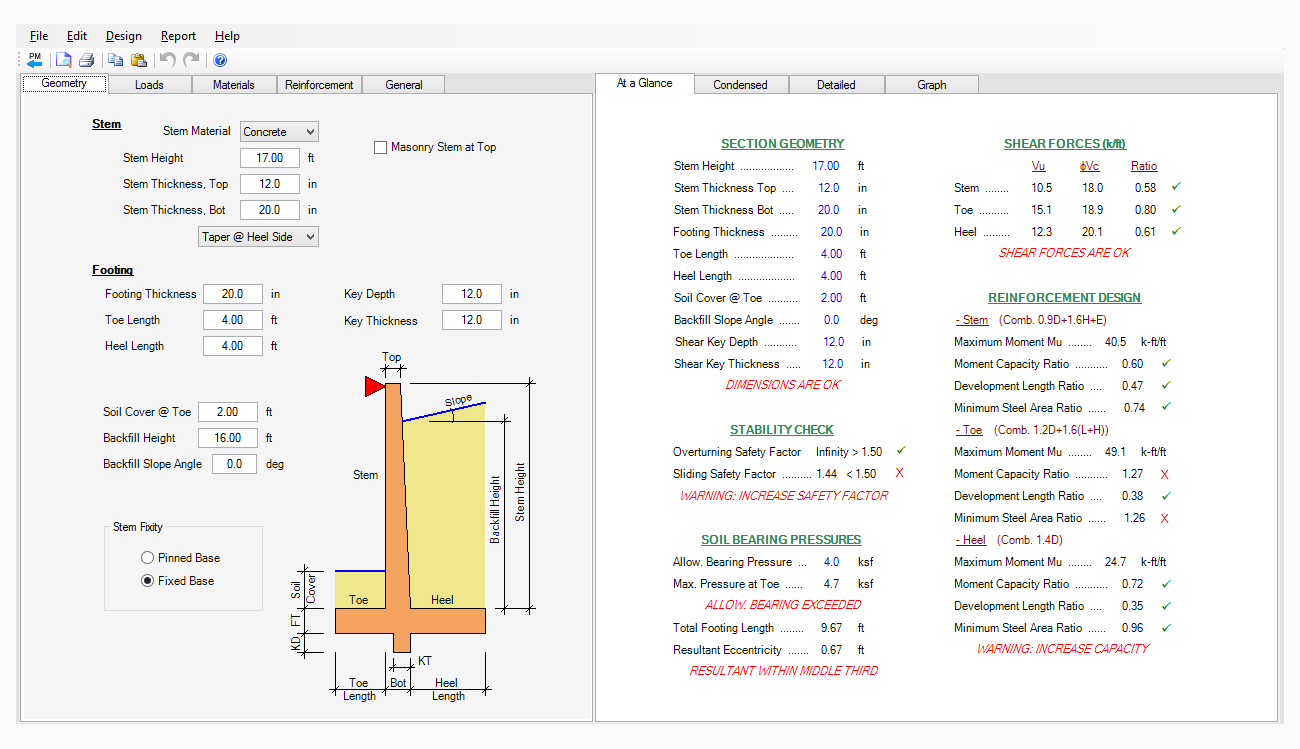Open the Stem Material dropdown

pyautogui.click(x=311, y=131)
